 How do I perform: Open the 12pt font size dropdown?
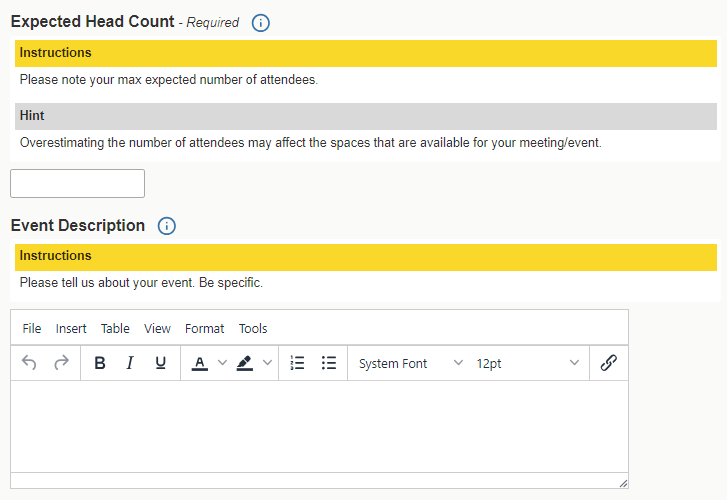click(528, 363)
